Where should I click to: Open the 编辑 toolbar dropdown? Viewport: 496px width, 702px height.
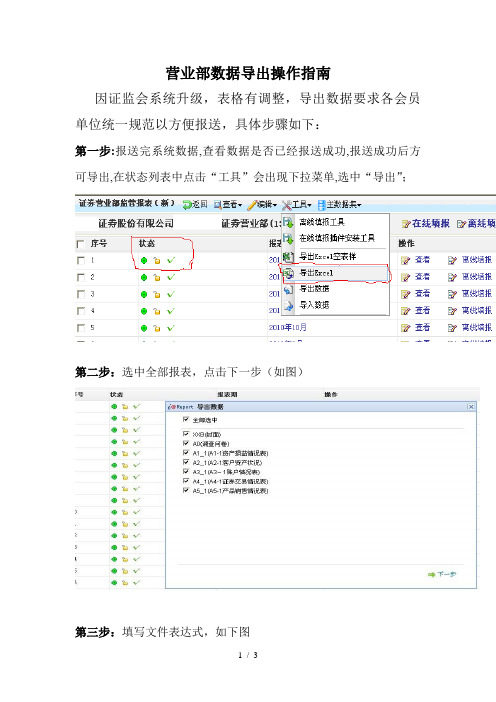pyautogui.click(x=262, y=205)
